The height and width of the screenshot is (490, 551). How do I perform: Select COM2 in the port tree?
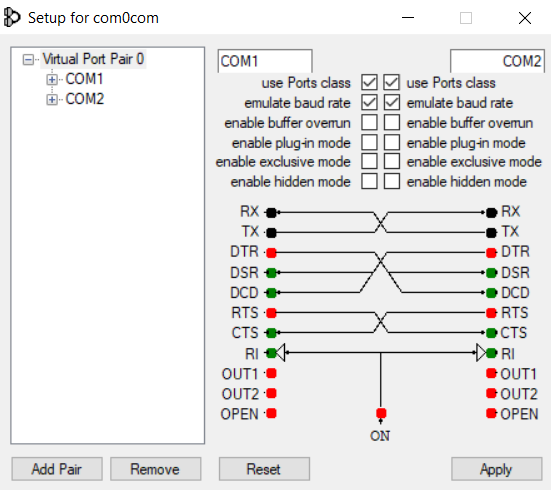[x=85, y=99]
